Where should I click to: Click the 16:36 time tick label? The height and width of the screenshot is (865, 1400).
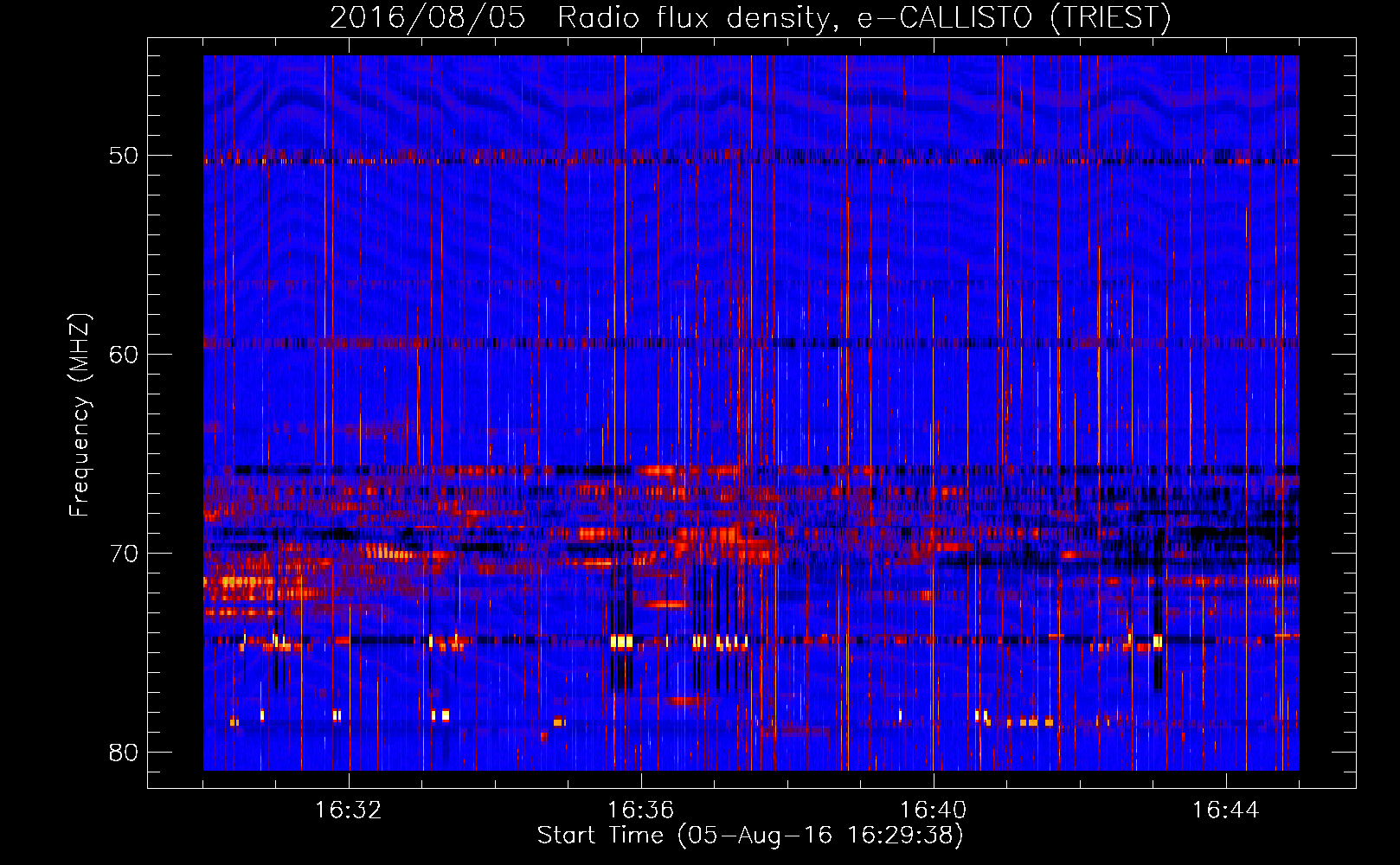point(640,811)
